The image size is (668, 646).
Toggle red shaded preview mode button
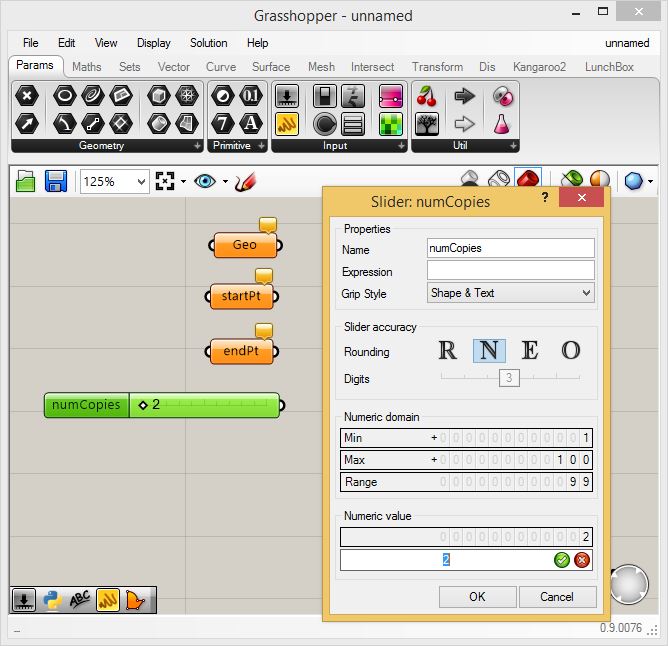point(528,178)
